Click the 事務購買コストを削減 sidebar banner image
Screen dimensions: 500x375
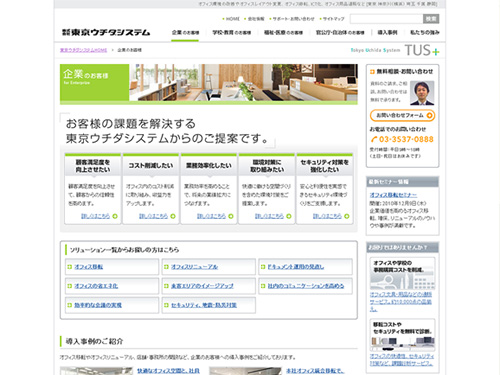click(x=402, y=274)
